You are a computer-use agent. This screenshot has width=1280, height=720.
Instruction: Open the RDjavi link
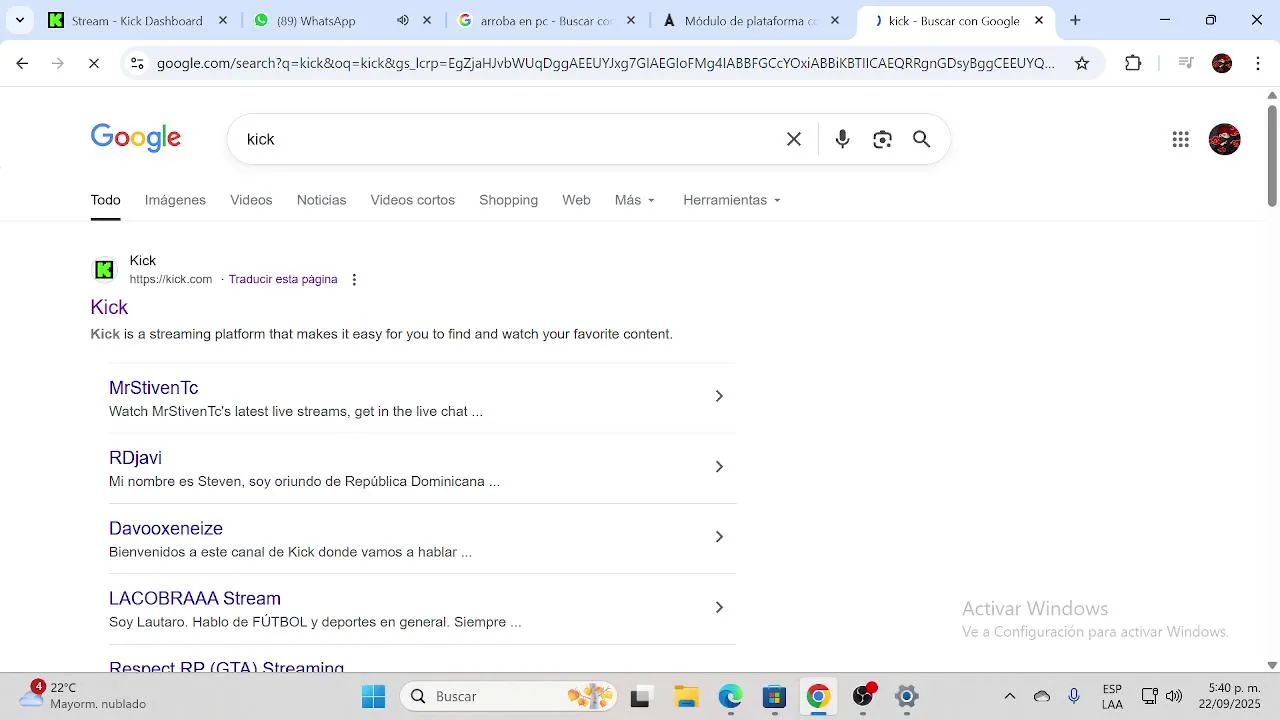point(135,458)
